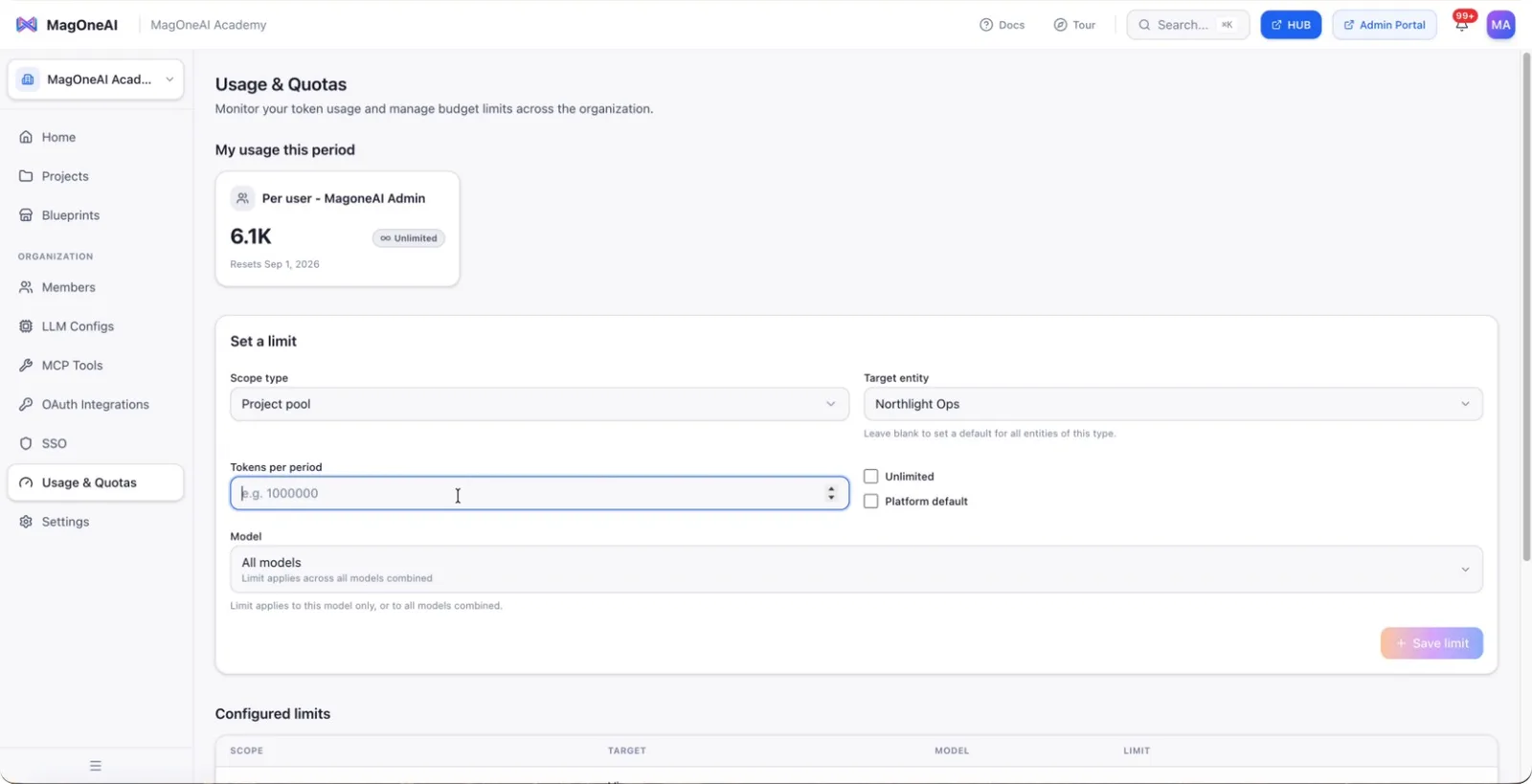Click the Tokens per period stepper arrows

pos(831,494)
